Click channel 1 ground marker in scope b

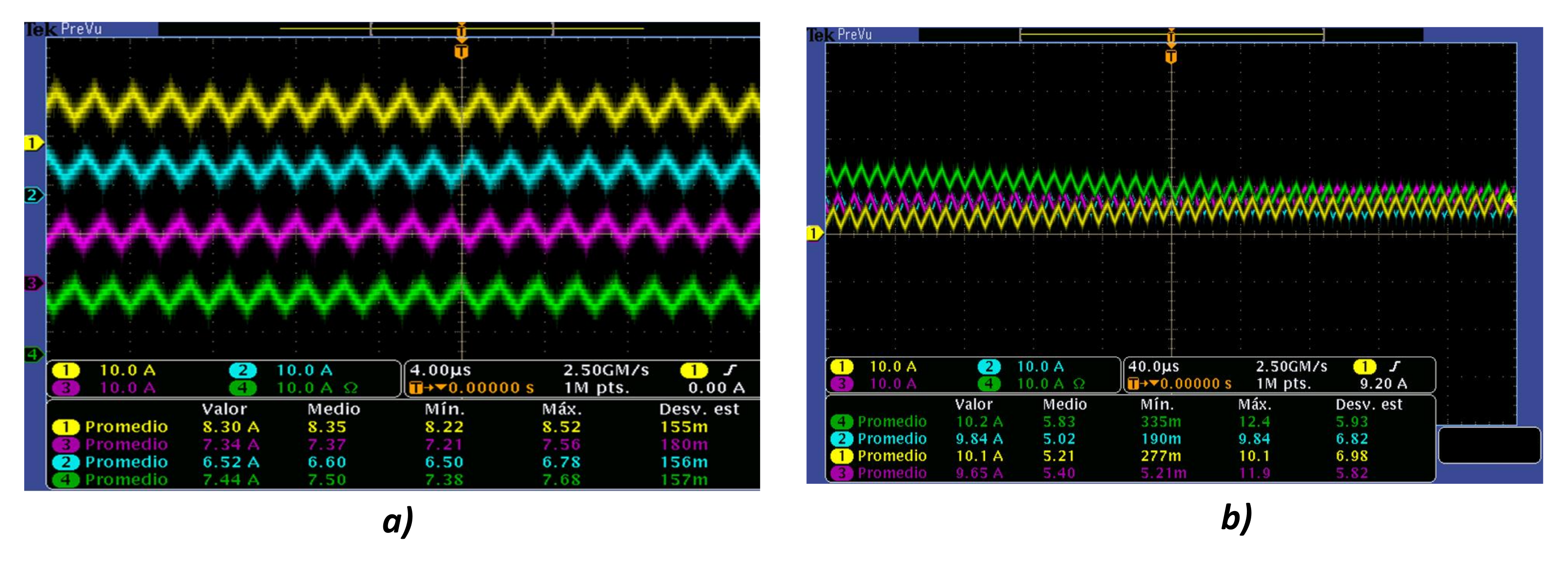coord(814,233)
